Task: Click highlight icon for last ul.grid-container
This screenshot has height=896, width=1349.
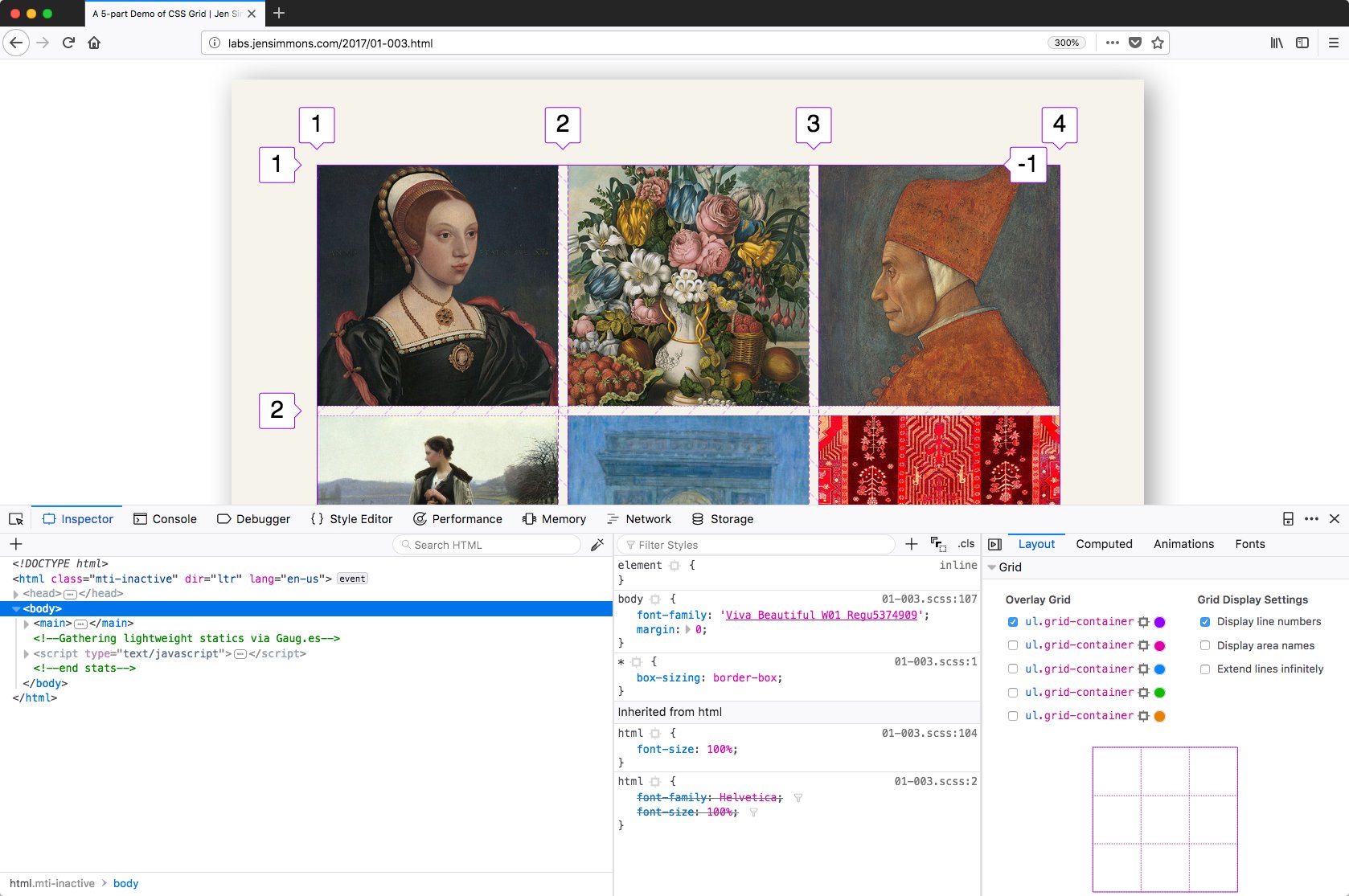Action: 1143,716
